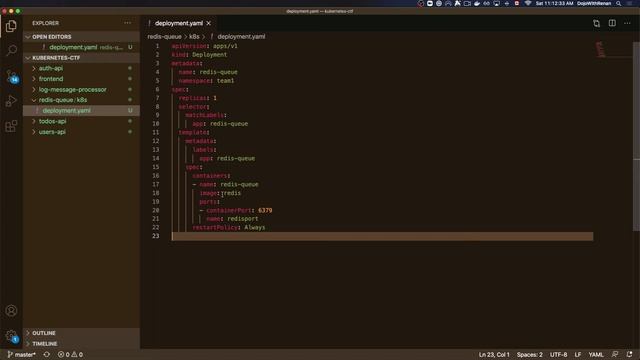Click the macOS menu bar clock

pyautogui.click(x=554, y=3)
